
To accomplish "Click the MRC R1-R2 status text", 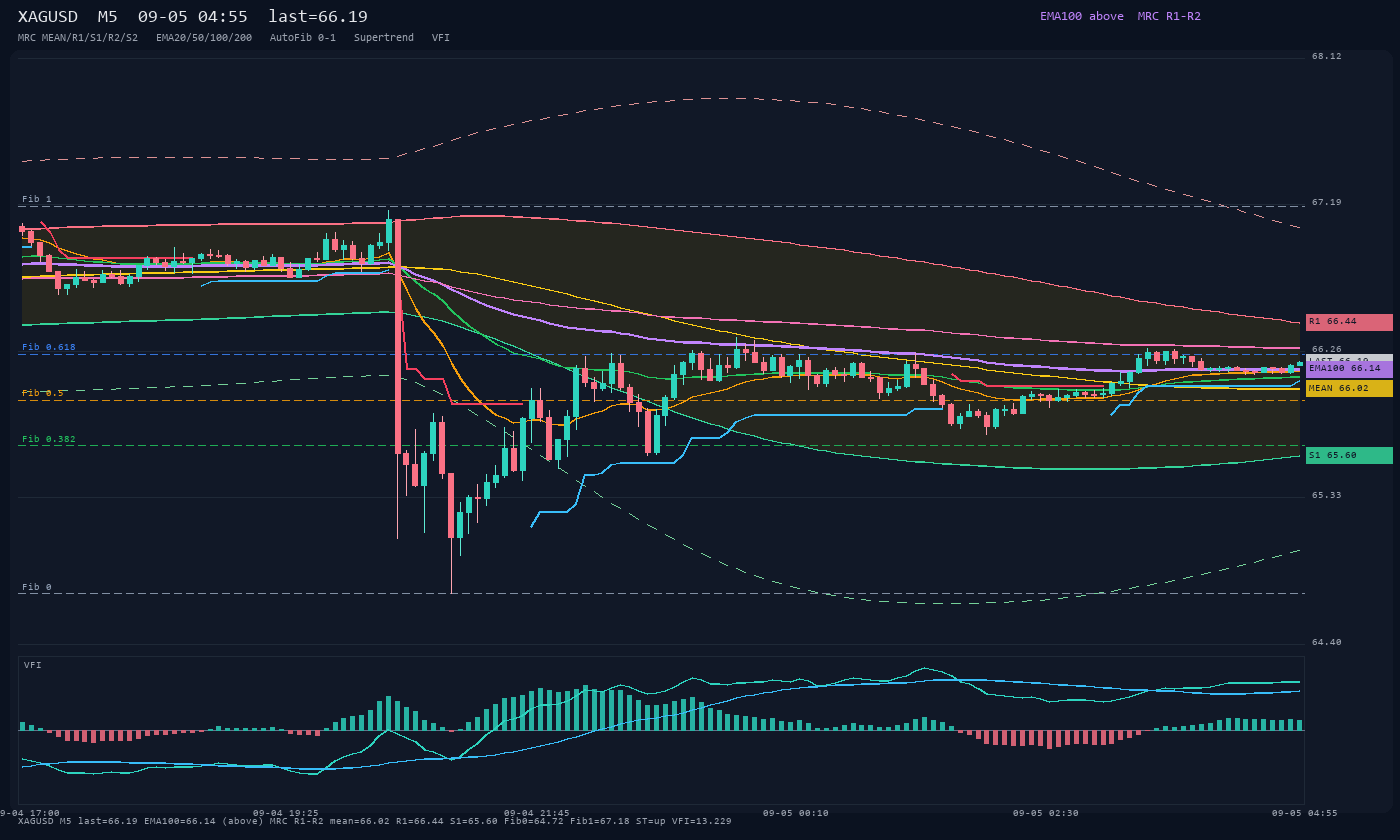I will pyautogui.click(x=1169, y=16).
